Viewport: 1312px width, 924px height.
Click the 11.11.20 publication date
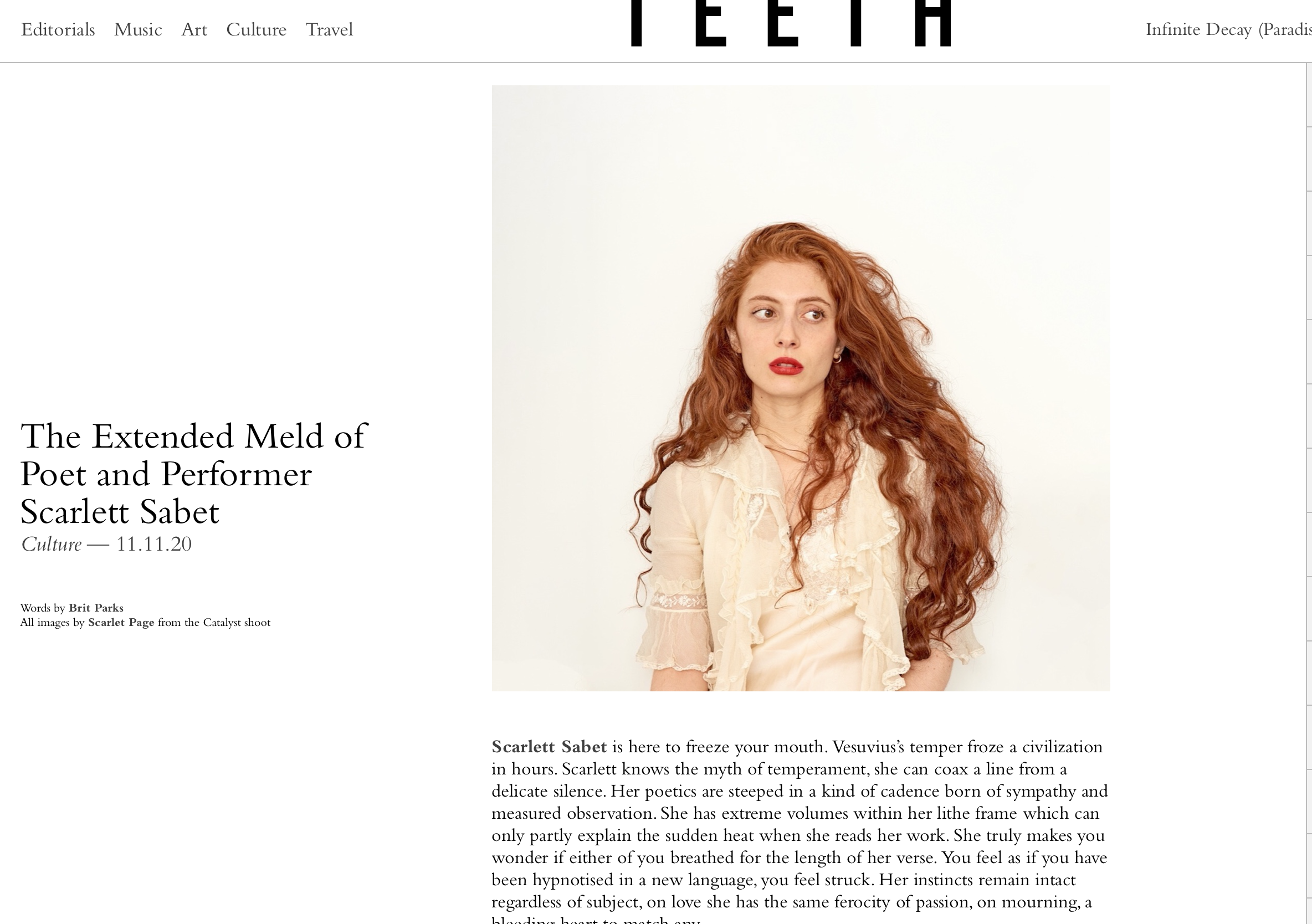pos(153,544)
